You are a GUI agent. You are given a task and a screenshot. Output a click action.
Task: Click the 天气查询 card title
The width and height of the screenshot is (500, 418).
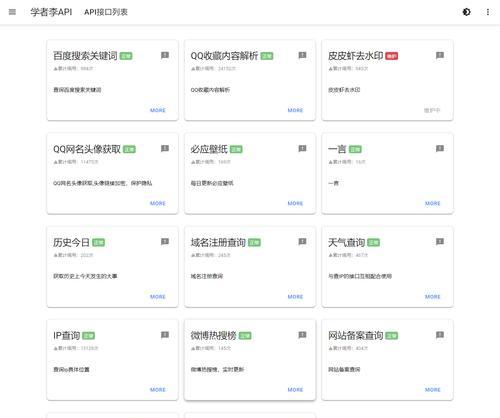coord(347,242)
